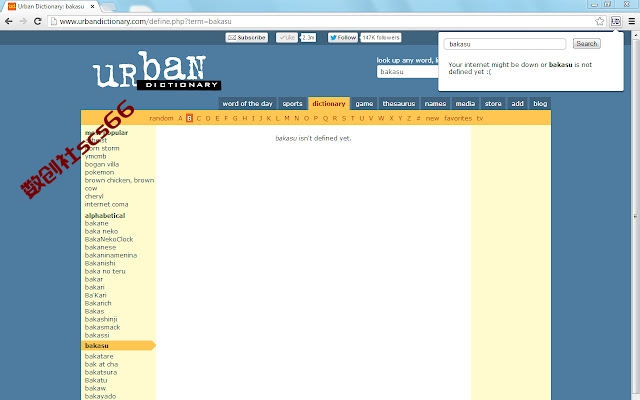The width and height of the screenshot is (640, 400).
Task: Click the address bar URL
Action: [x=145, y=21]
